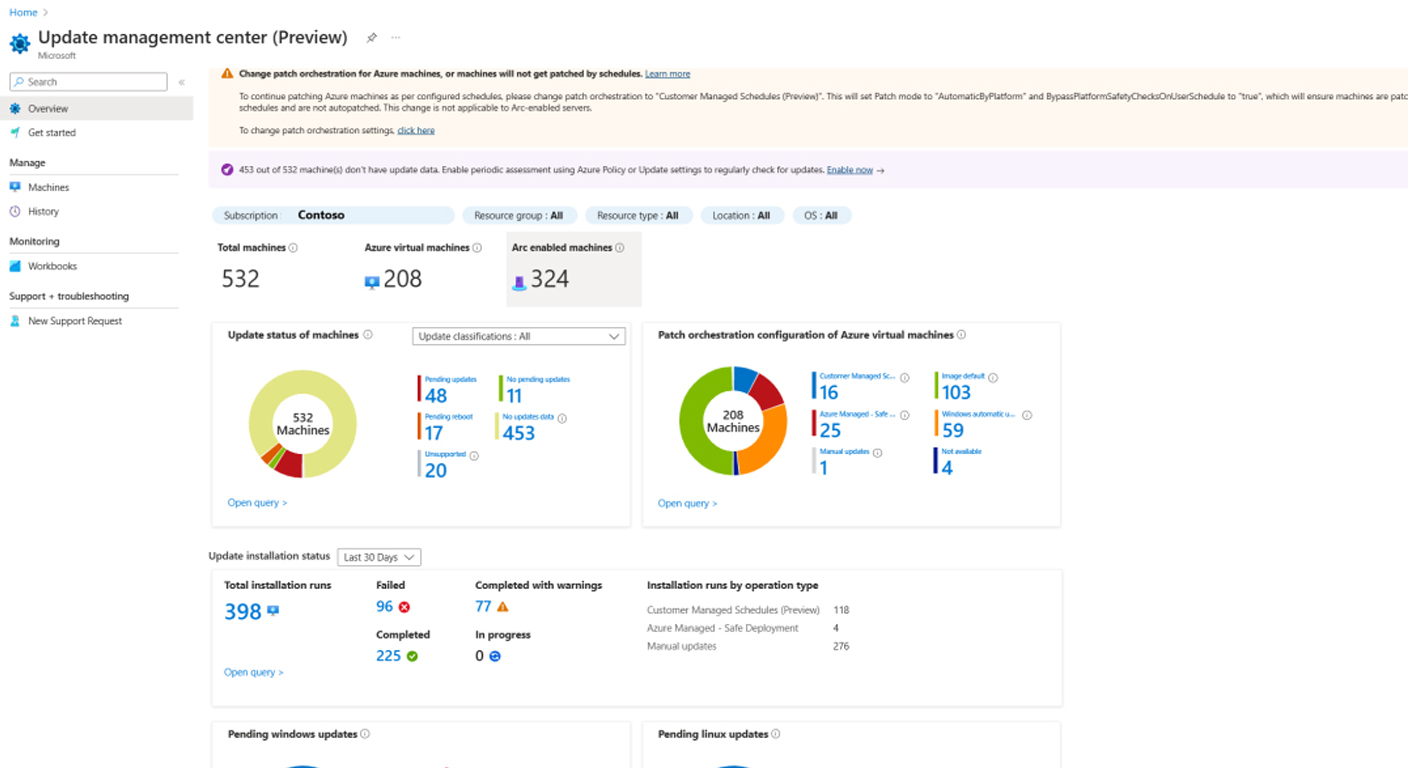Open the Resource type filter
1408x768 pixels.
click(638, 215)
